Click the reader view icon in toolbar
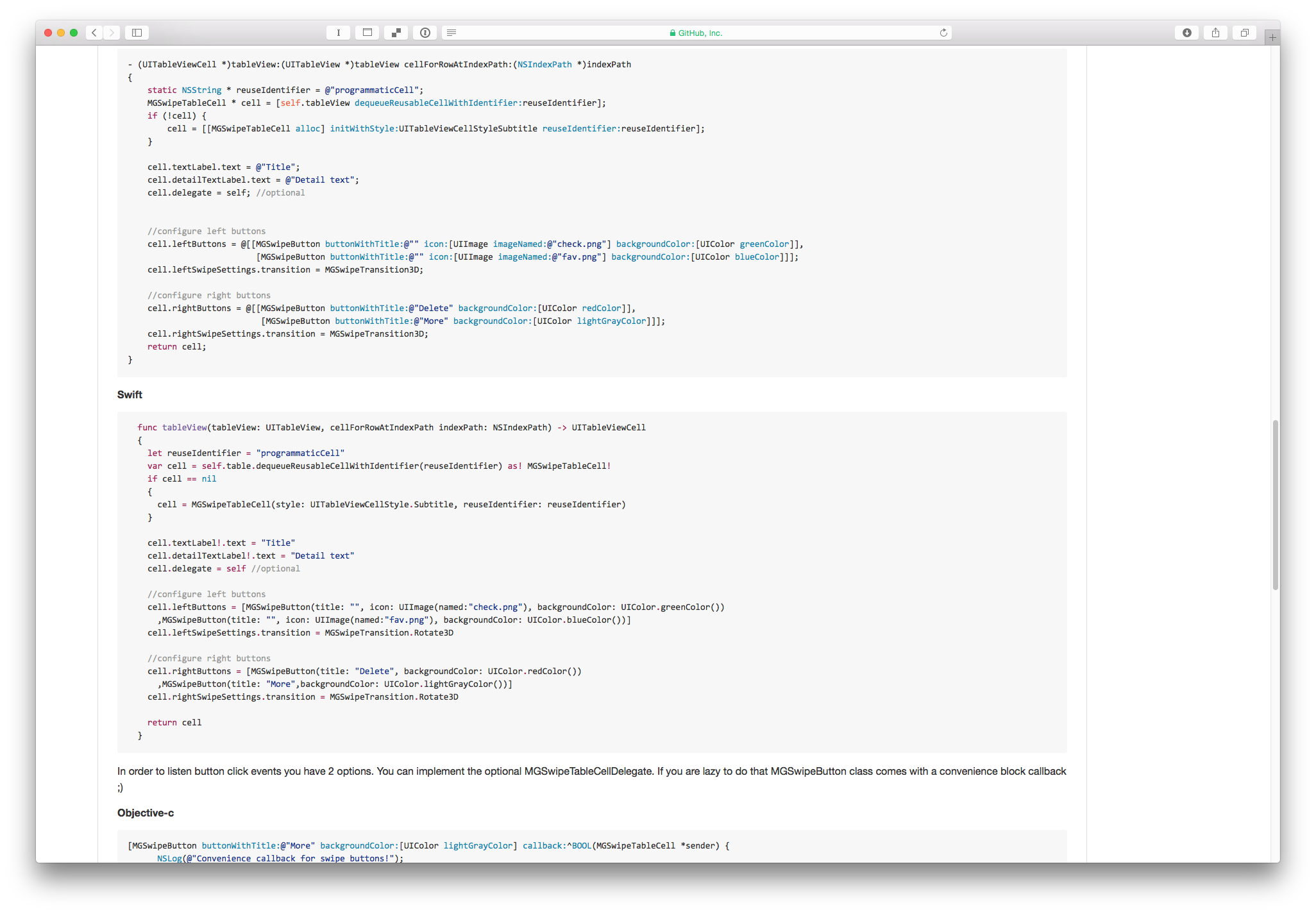This screenshot has width=1316, height=914. tap(454, 33)
